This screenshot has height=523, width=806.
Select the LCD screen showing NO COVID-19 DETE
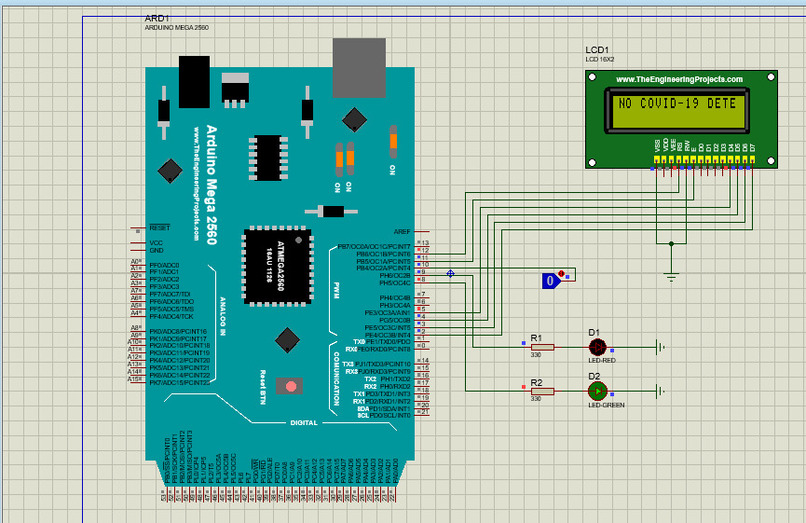677,111
